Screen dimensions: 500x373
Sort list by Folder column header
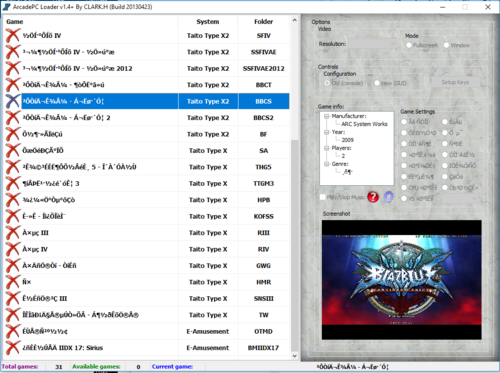pyautogui.click(x=264, y=22)
